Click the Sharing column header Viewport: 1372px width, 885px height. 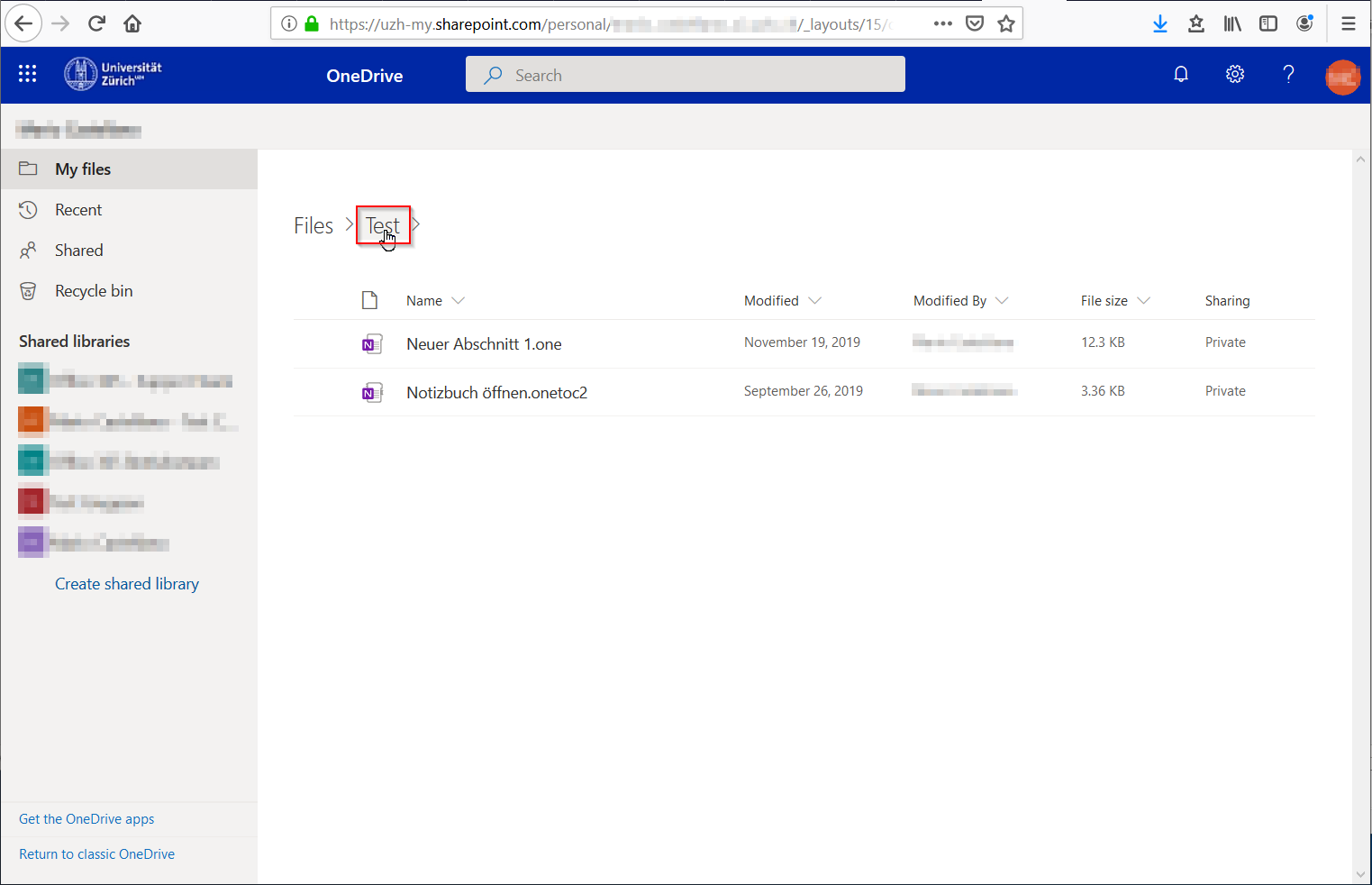1227,300
